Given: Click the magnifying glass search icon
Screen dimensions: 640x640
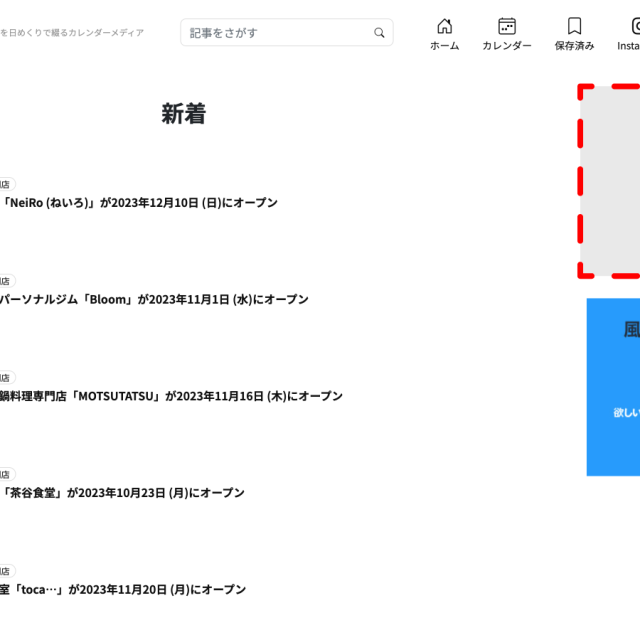Looking at the screenshot, I should tap(379, 33).
